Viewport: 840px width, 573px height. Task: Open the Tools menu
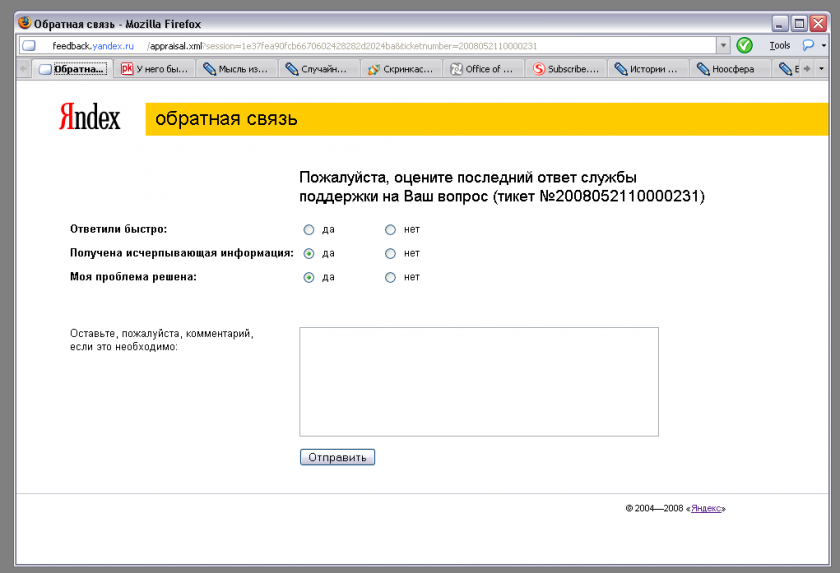[x=779, y=46]
